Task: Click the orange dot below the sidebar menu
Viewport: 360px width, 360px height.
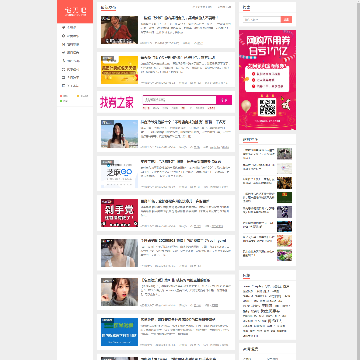Action: tap(78, 96)
